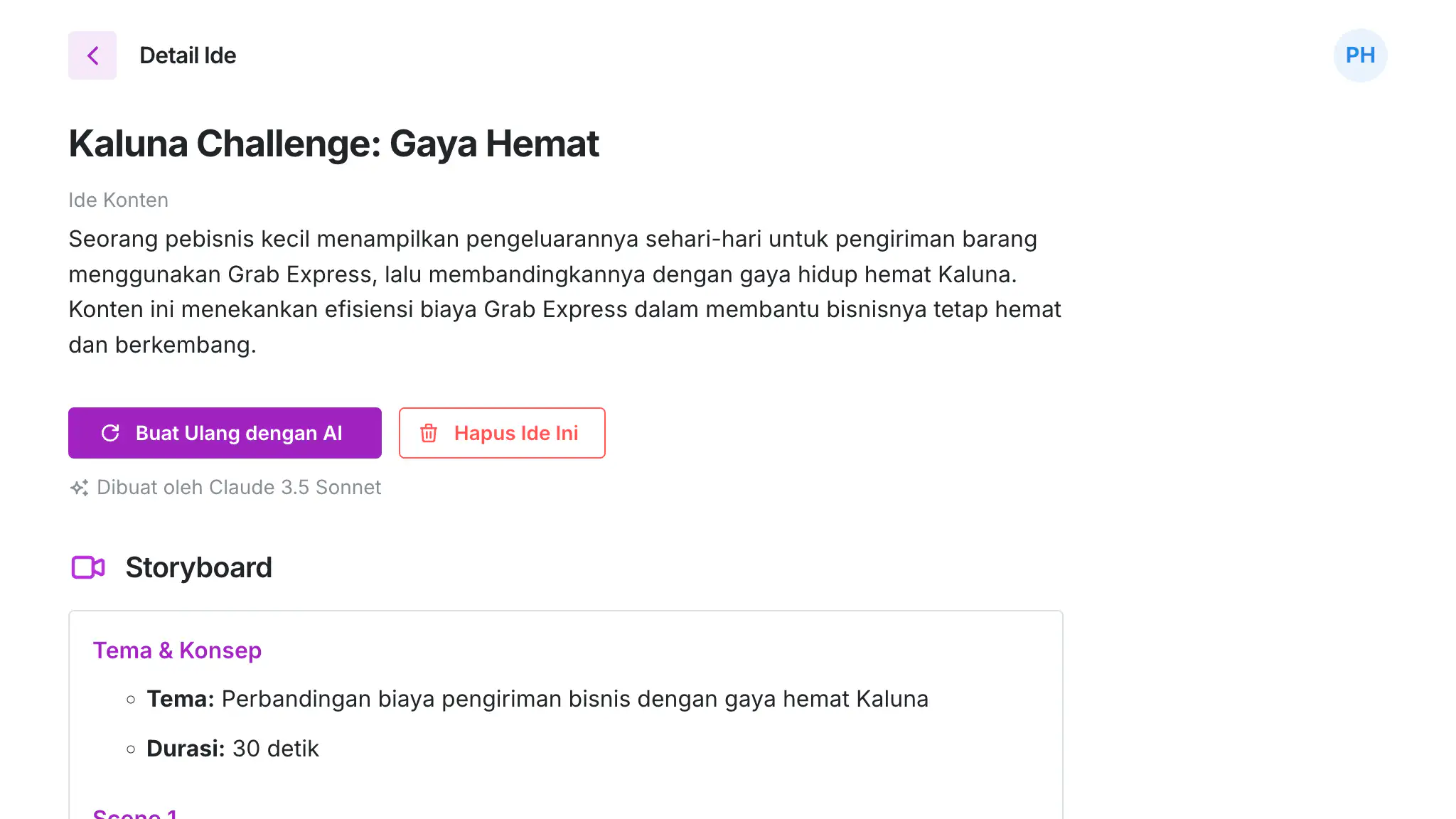
Task: Click the Dibuat oleh Claude 3.5 Sonnet text
Action: pyautogui.click(x=239, y=488)
